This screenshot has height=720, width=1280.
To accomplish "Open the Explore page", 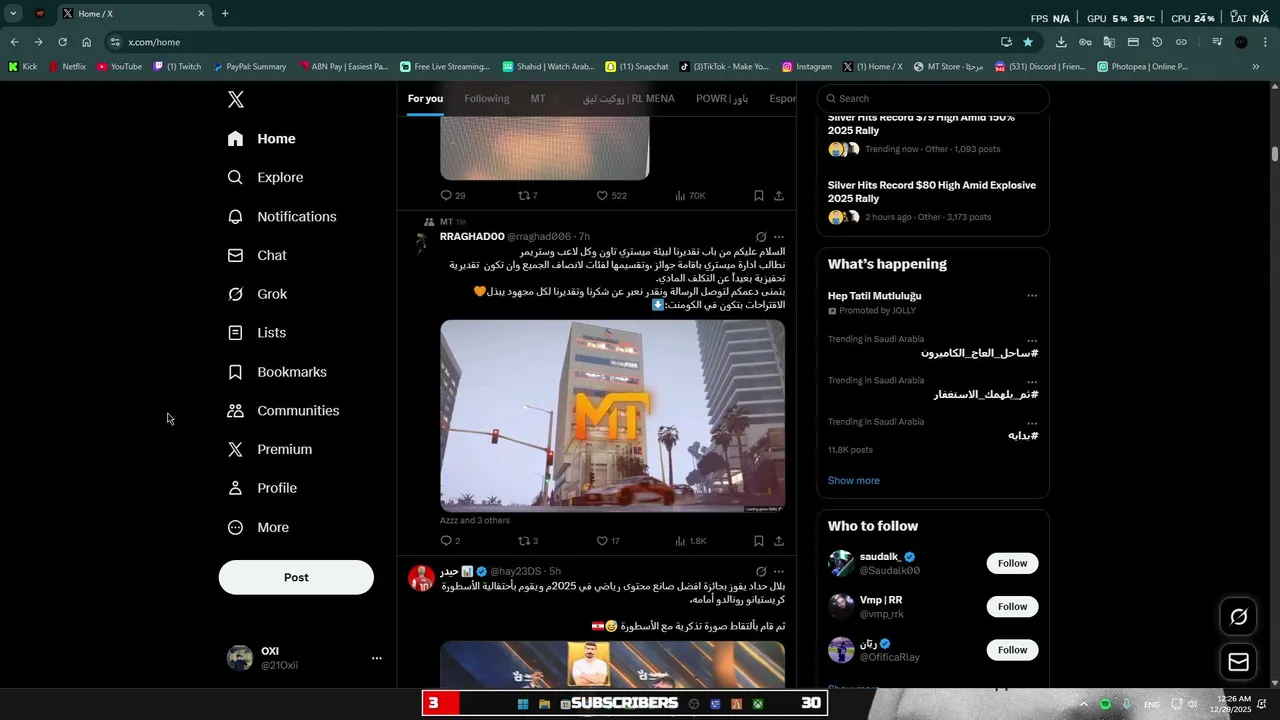I will click(265, 178).
